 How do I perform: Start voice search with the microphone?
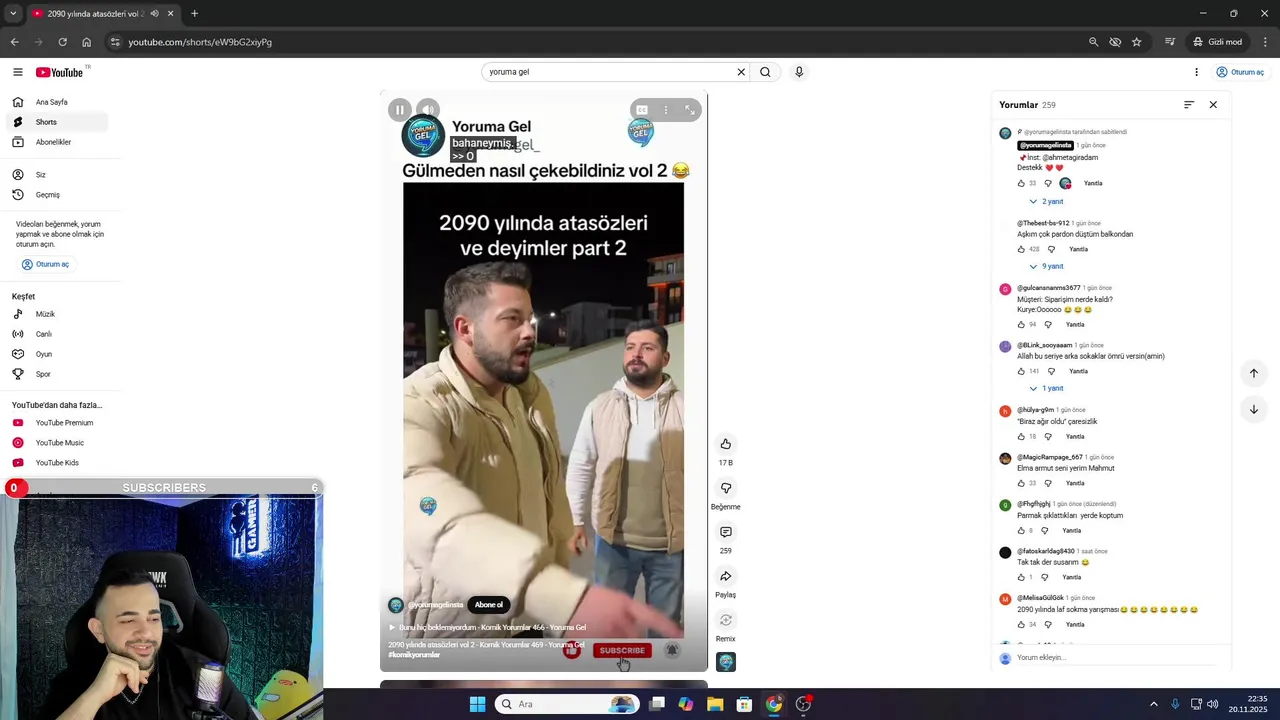point(799,72)
